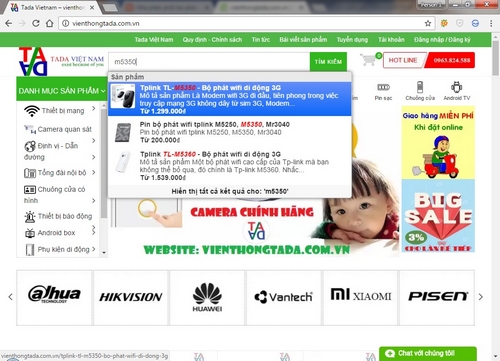
Task: Open the Hikvision brand thumbnail
Action: point(131,297)
